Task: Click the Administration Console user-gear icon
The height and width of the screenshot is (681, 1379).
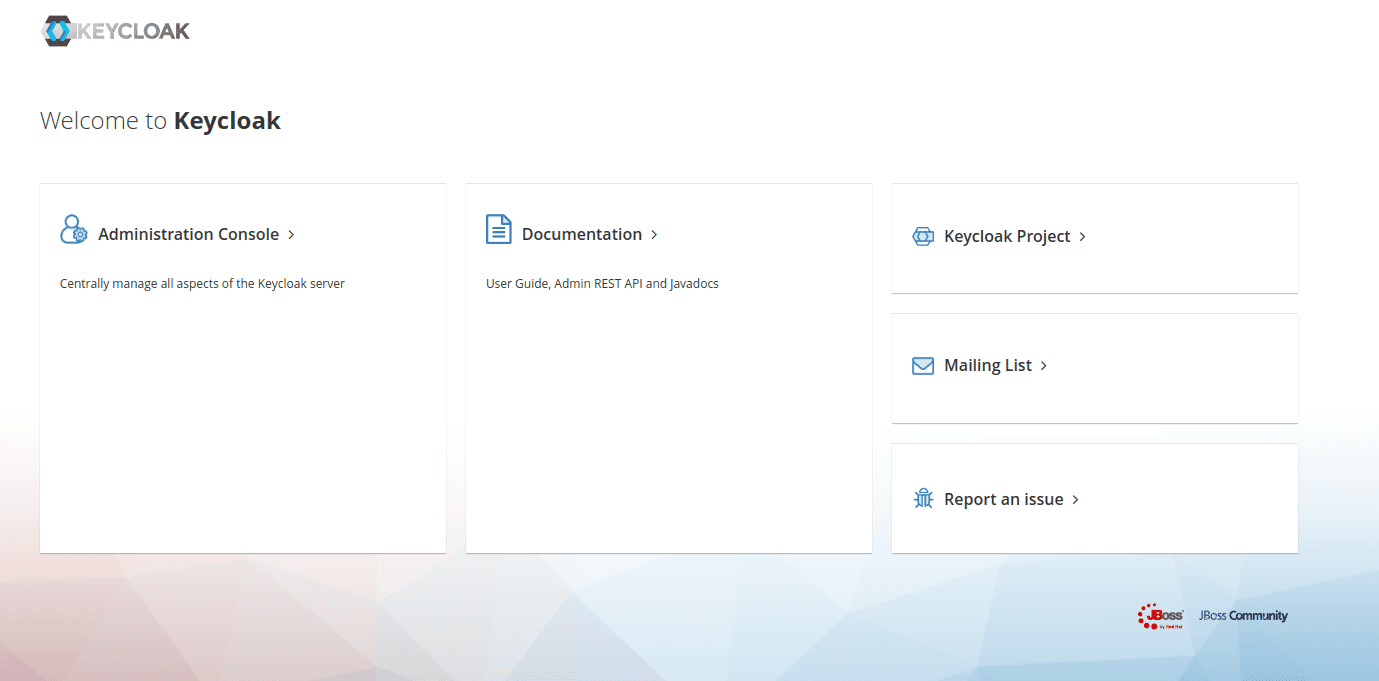Action: coord(74,230)
